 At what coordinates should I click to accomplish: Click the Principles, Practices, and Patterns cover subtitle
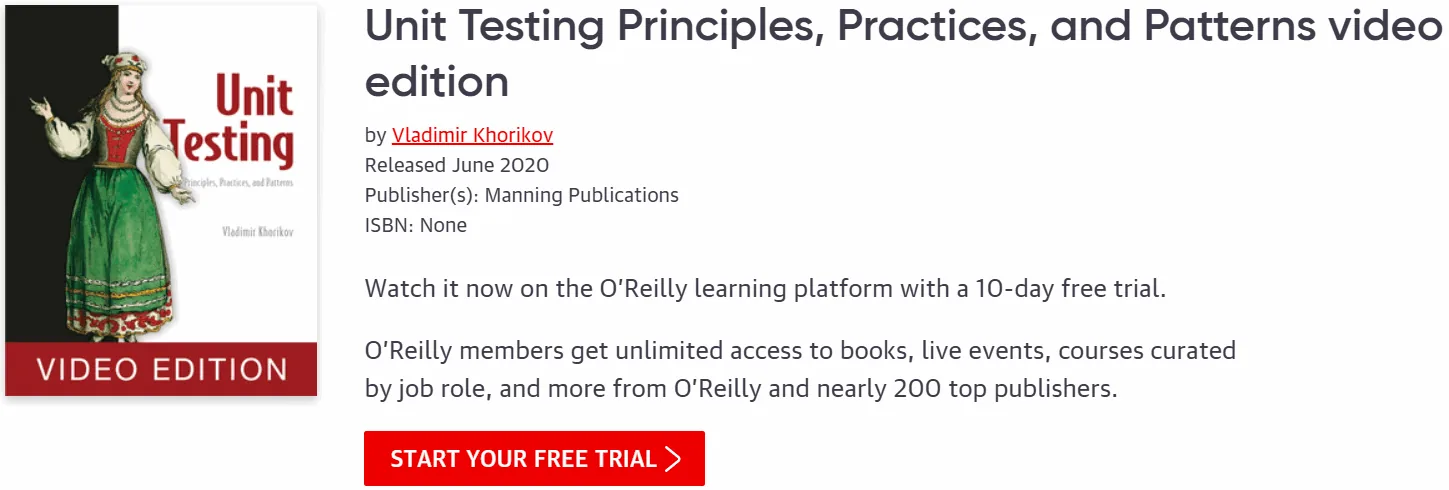pyautogui.click(x=243, y=183)
